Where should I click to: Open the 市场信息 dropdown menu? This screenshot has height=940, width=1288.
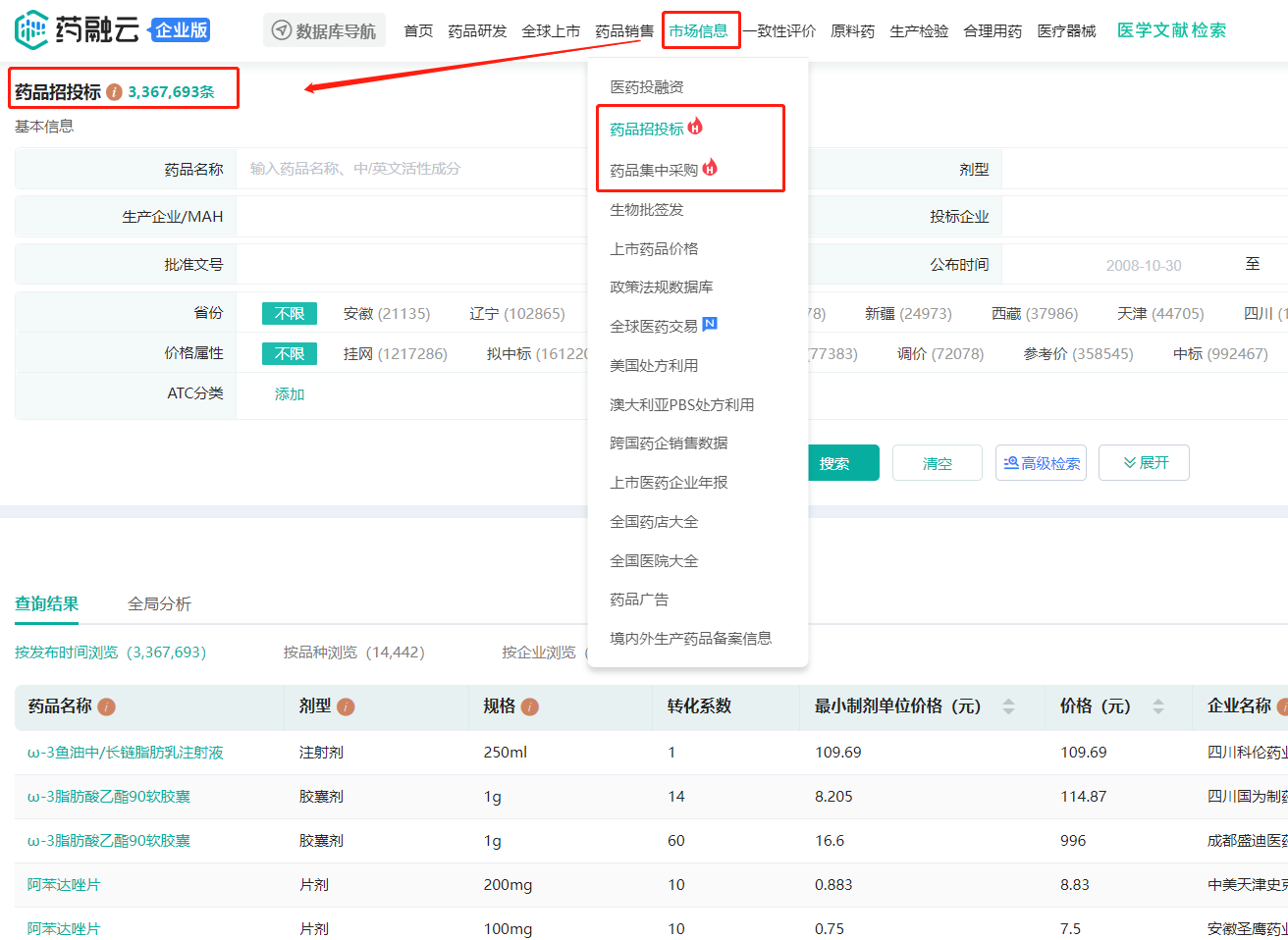(699, 30)
